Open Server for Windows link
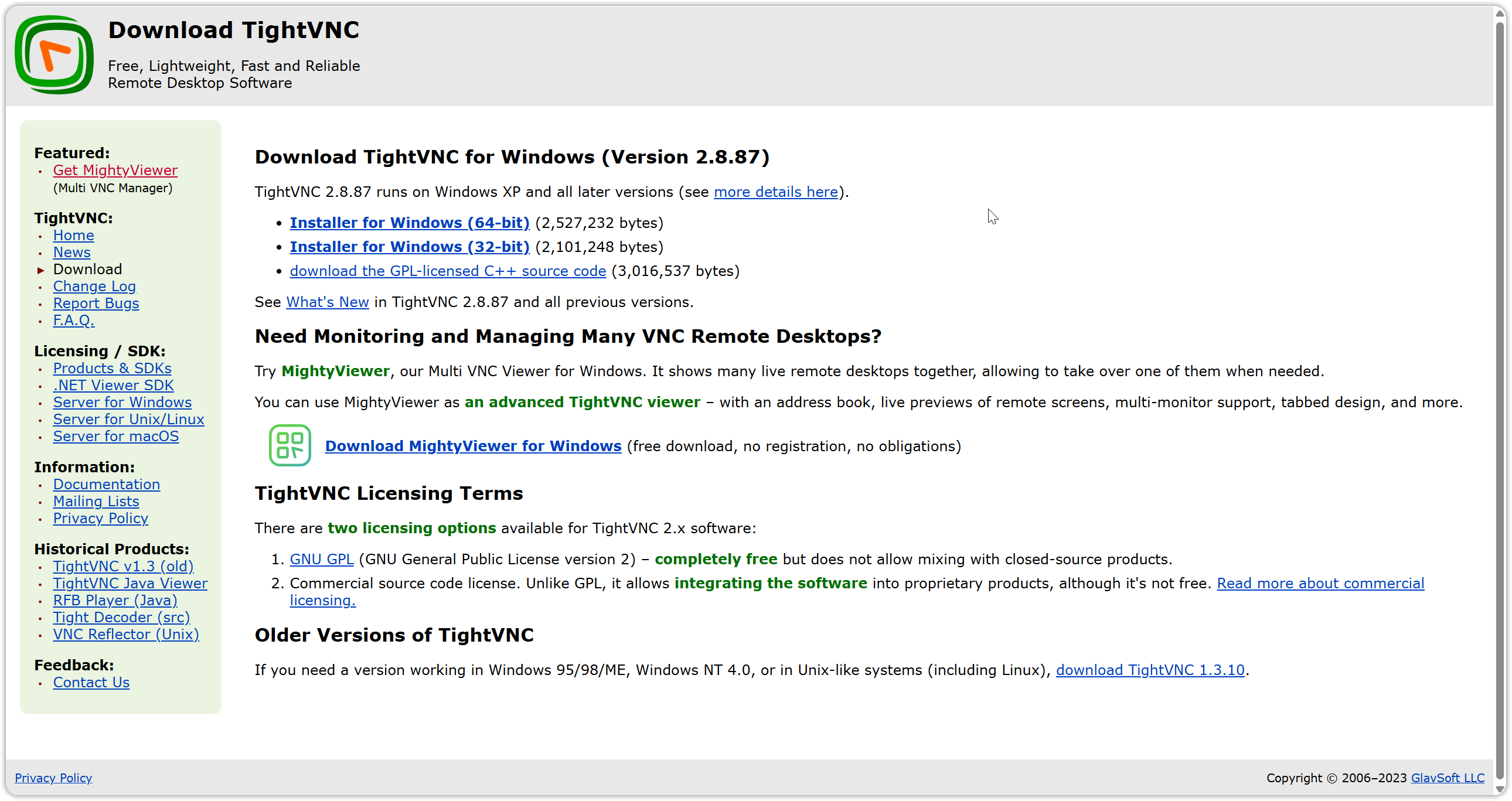Image resolution: width=1512 pixels, height=801 pixels. (122, 403)
